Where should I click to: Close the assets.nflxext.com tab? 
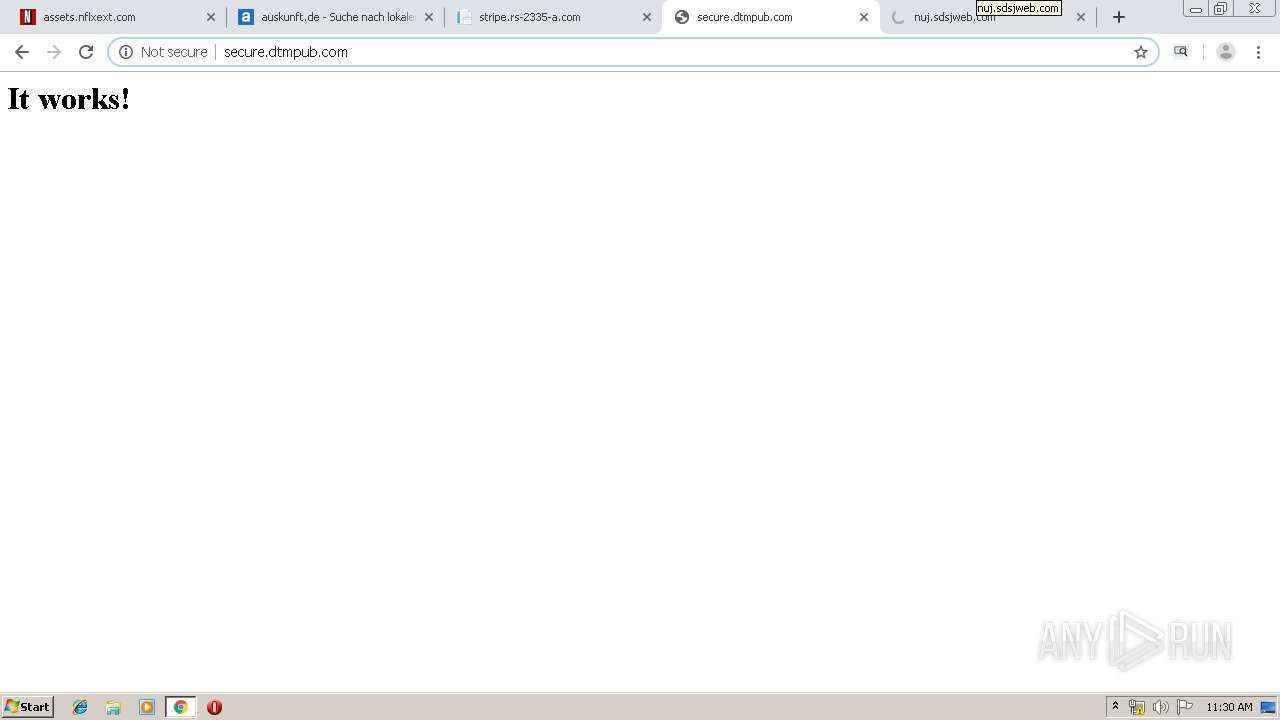(211, 17)
